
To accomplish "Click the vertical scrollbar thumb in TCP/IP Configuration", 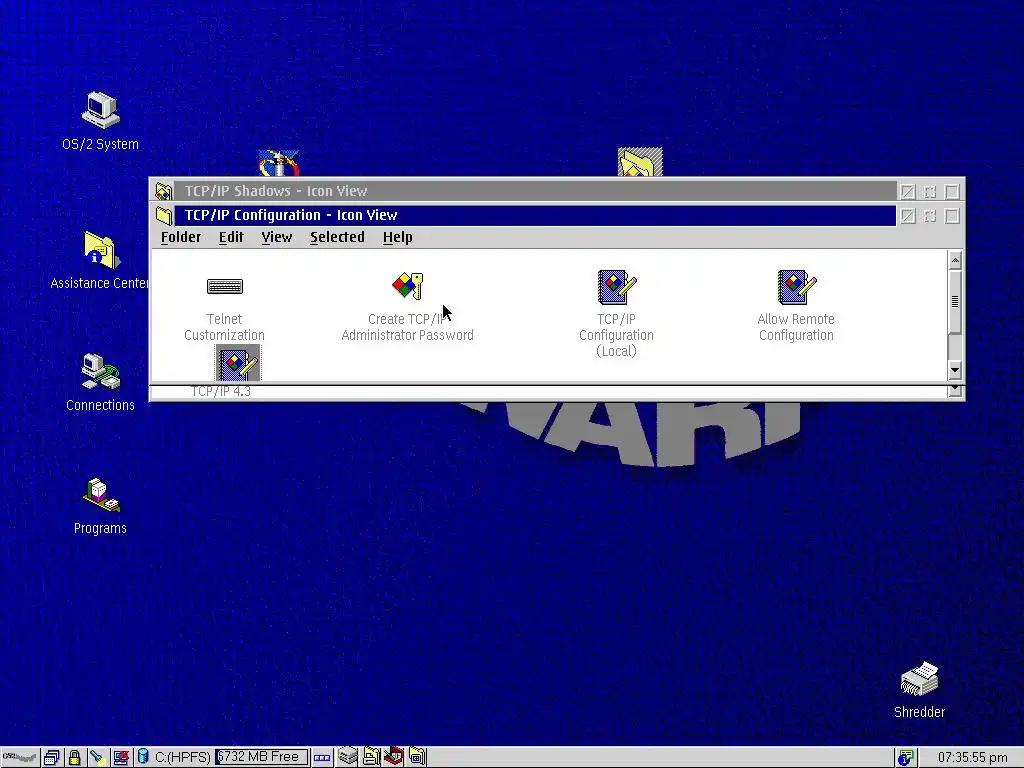I will point(955,301).
